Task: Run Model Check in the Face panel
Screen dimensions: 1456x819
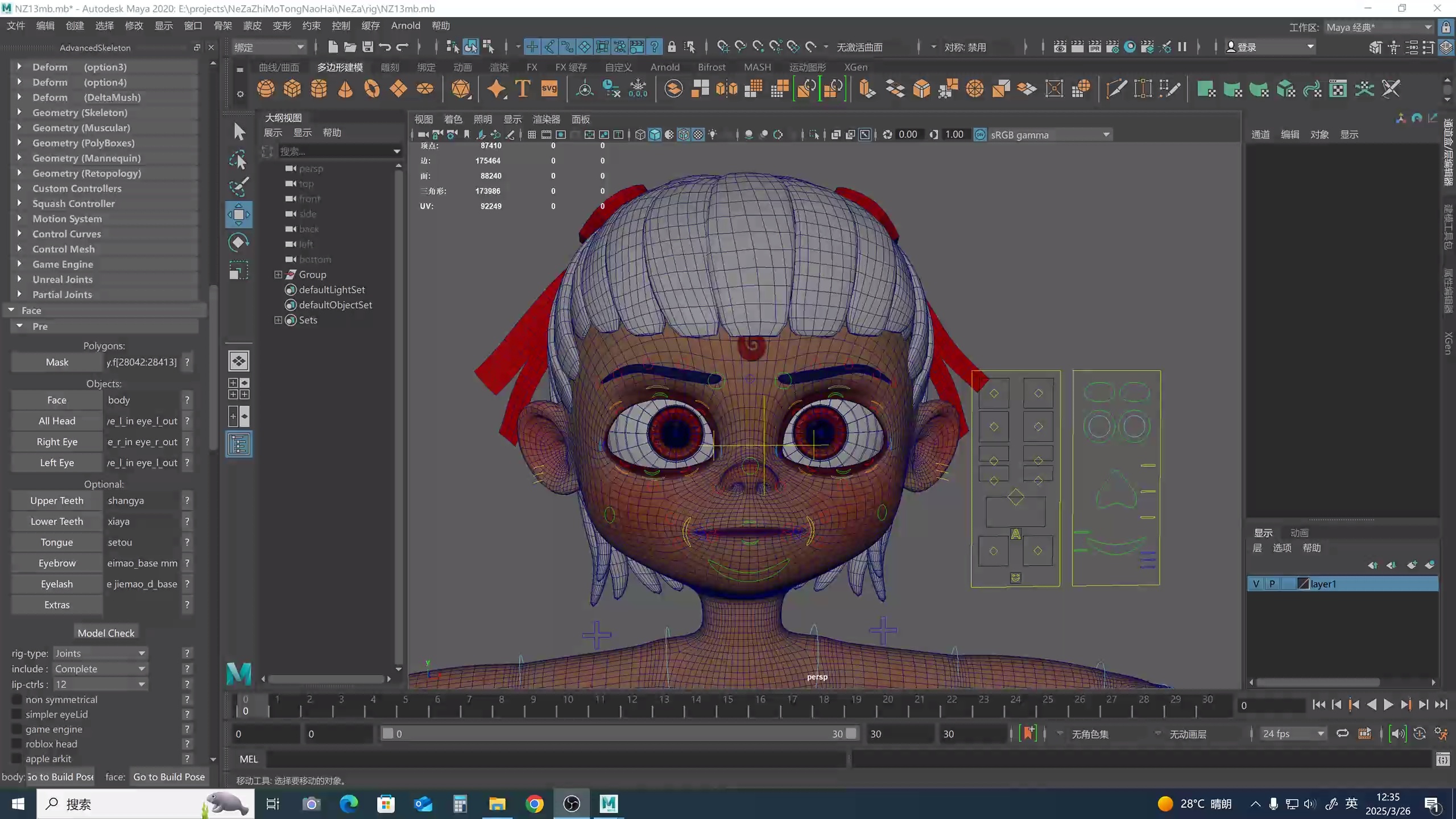Action: click(x=106, y=632)
